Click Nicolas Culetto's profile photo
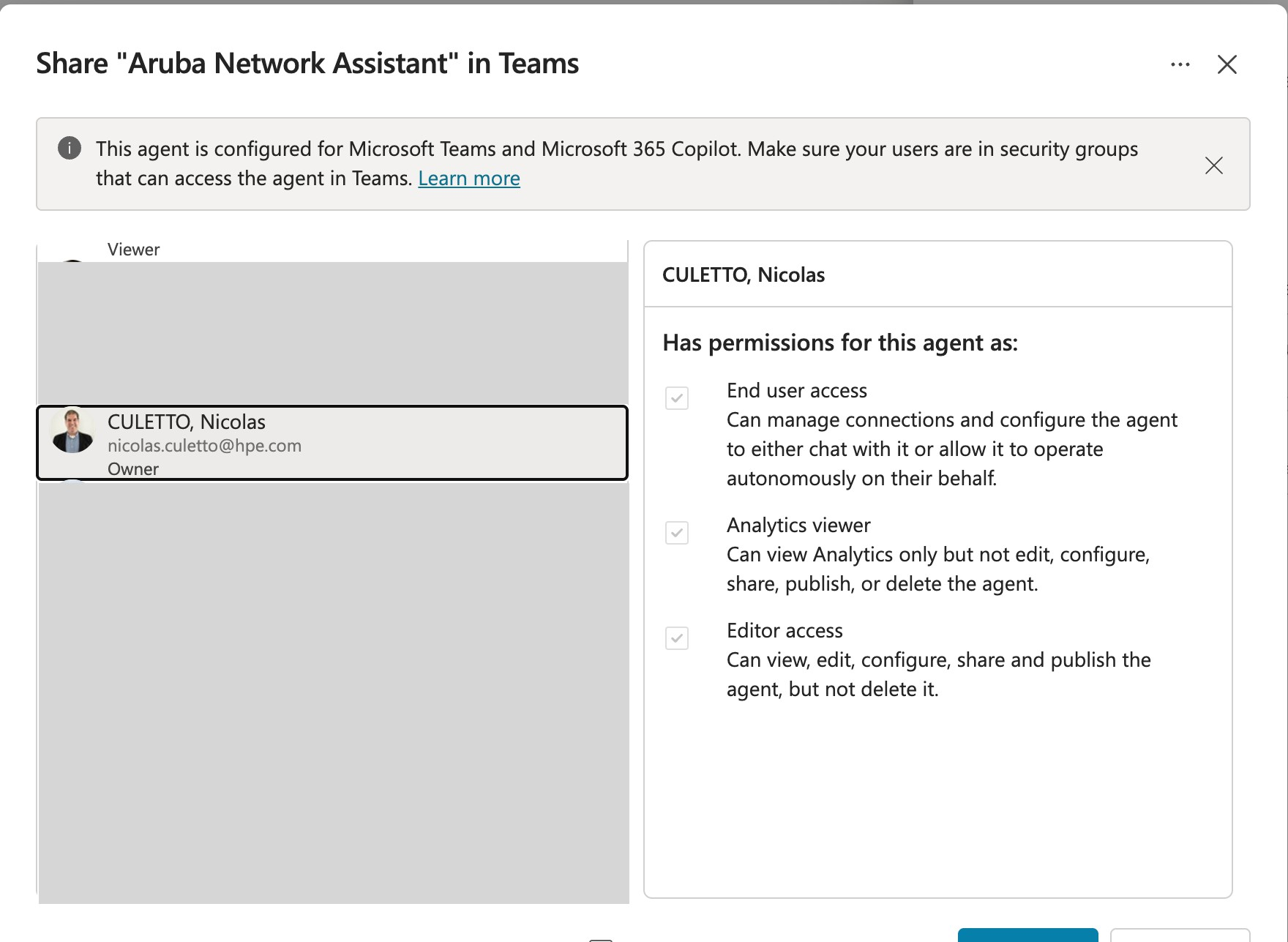 [x=72, y=430]
